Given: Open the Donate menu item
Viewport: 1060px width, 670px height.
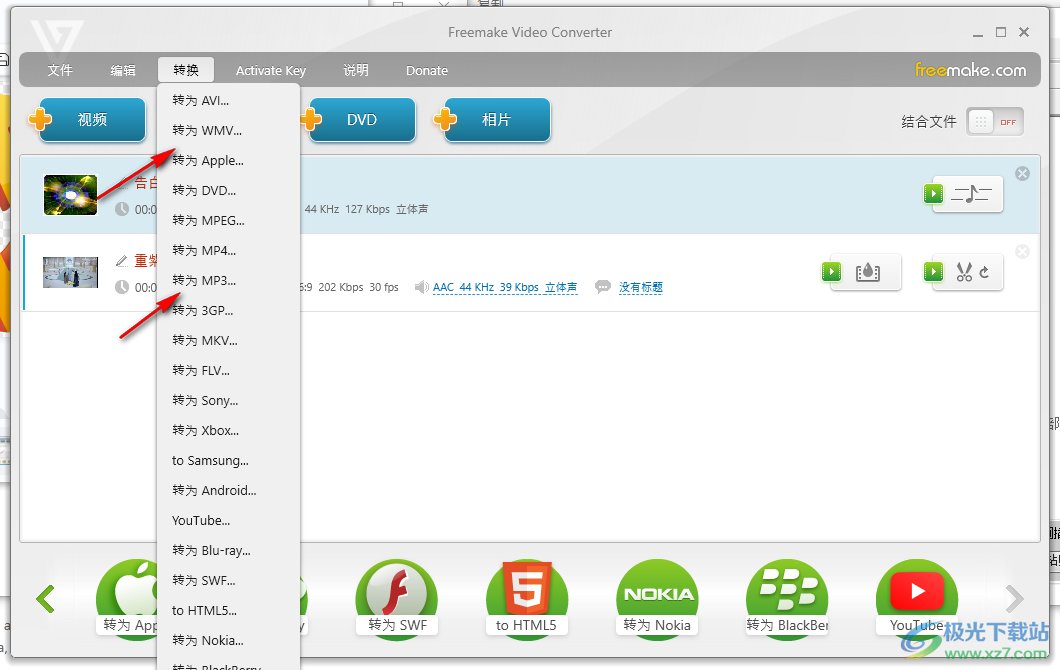Looking at the screenshot, I should pos(427,70).
